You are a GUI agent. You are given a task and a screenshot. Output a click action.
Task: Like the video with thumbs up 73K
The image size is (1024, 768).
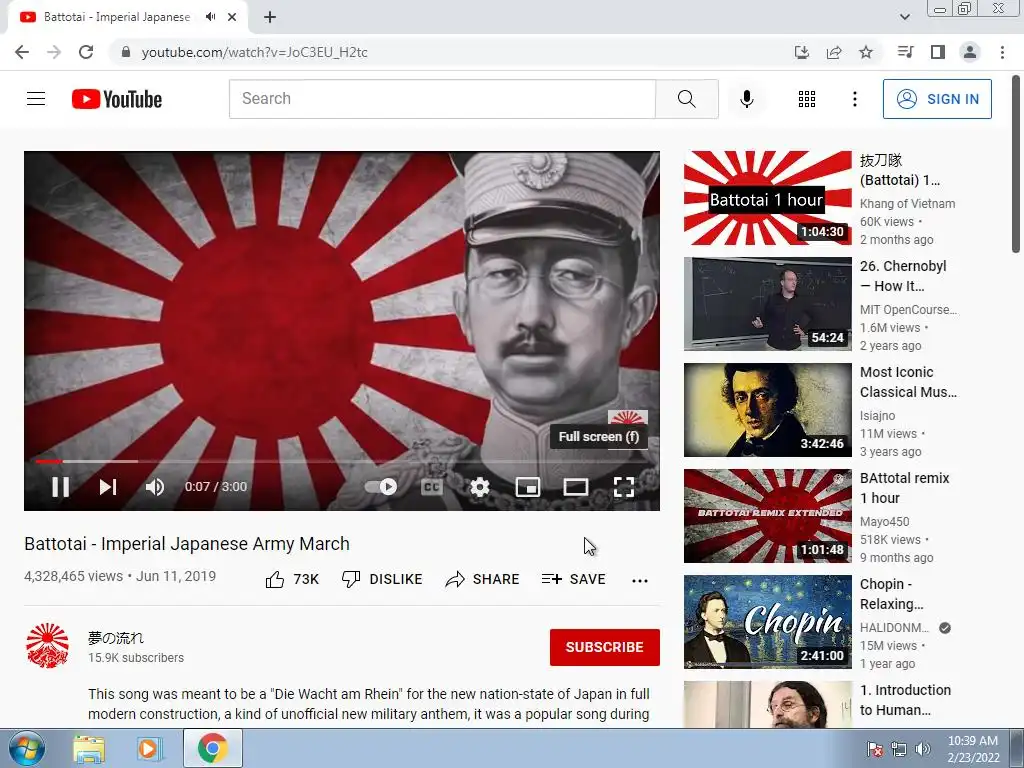293,579
